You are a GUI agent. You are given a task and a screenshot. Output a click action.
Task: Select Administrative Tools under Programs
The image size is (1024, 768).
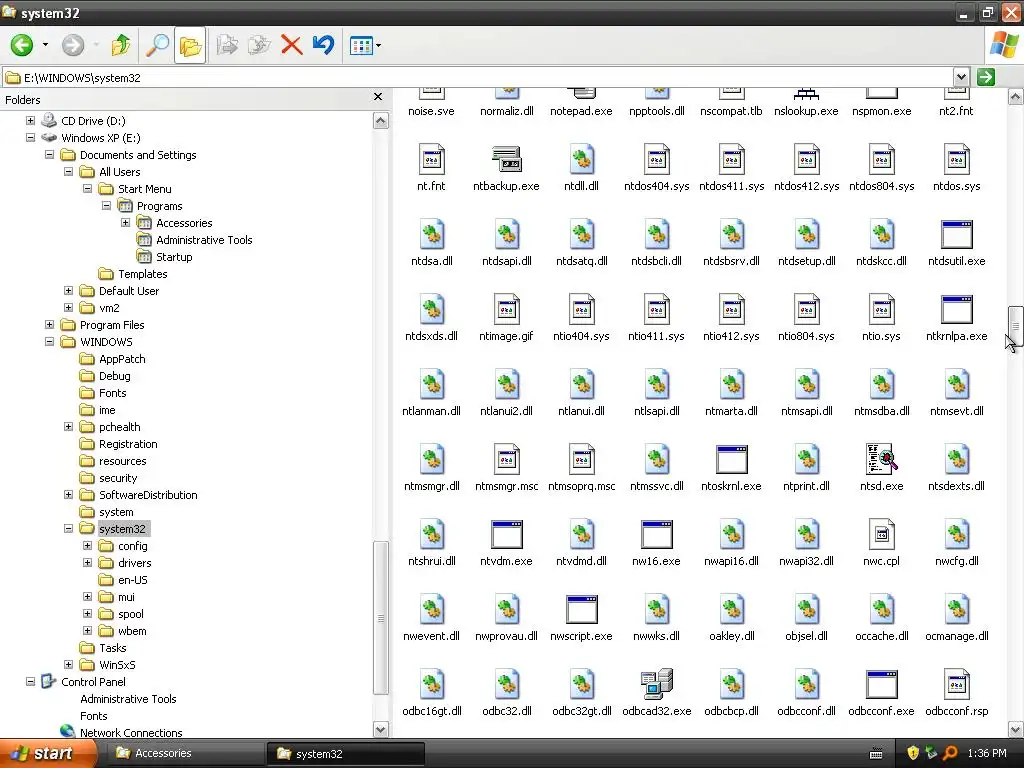[x=204, y=240]
